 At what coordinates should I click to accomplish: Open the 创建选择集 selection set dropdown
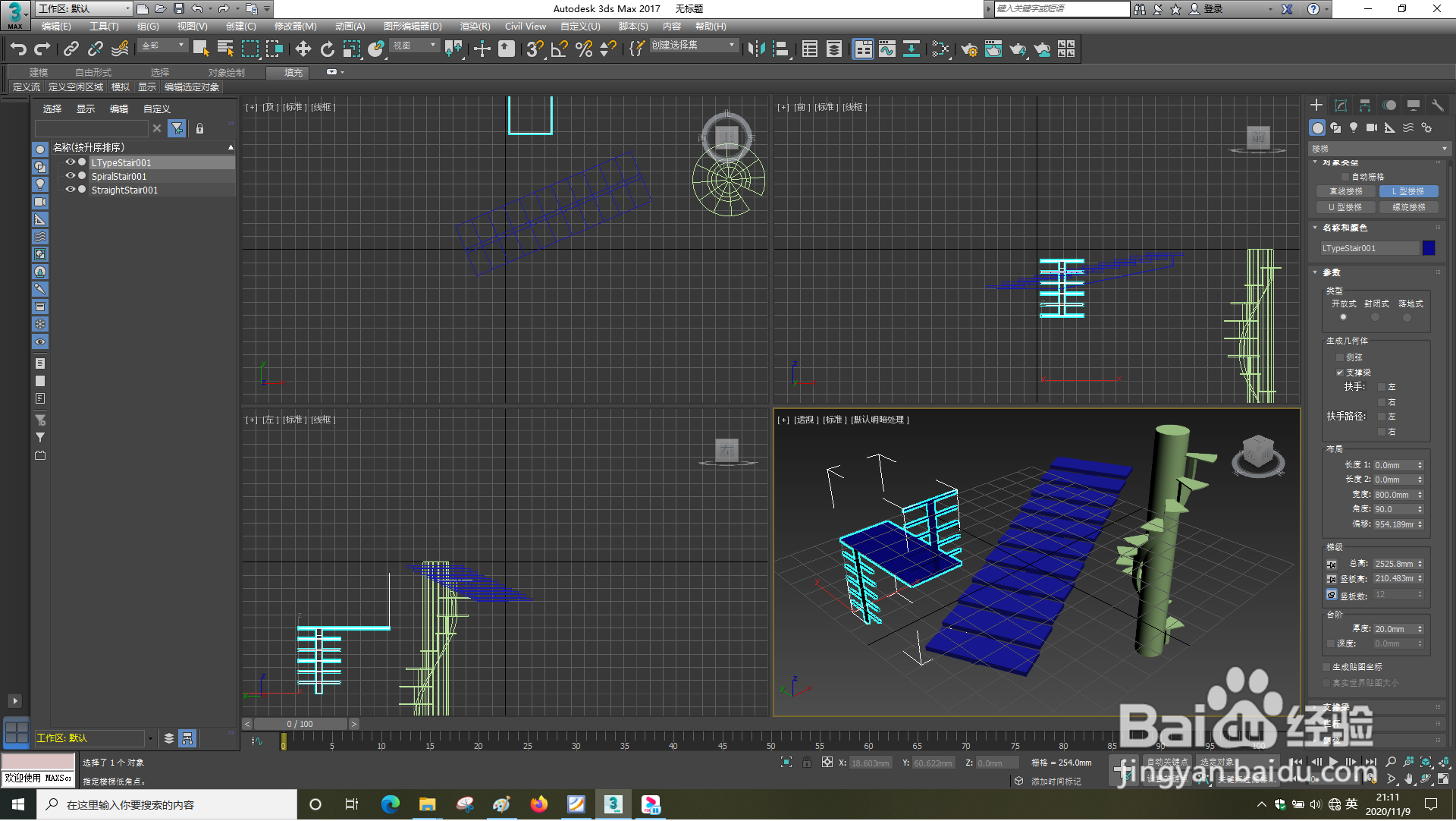pyautogui.click(x=732, y=46)
